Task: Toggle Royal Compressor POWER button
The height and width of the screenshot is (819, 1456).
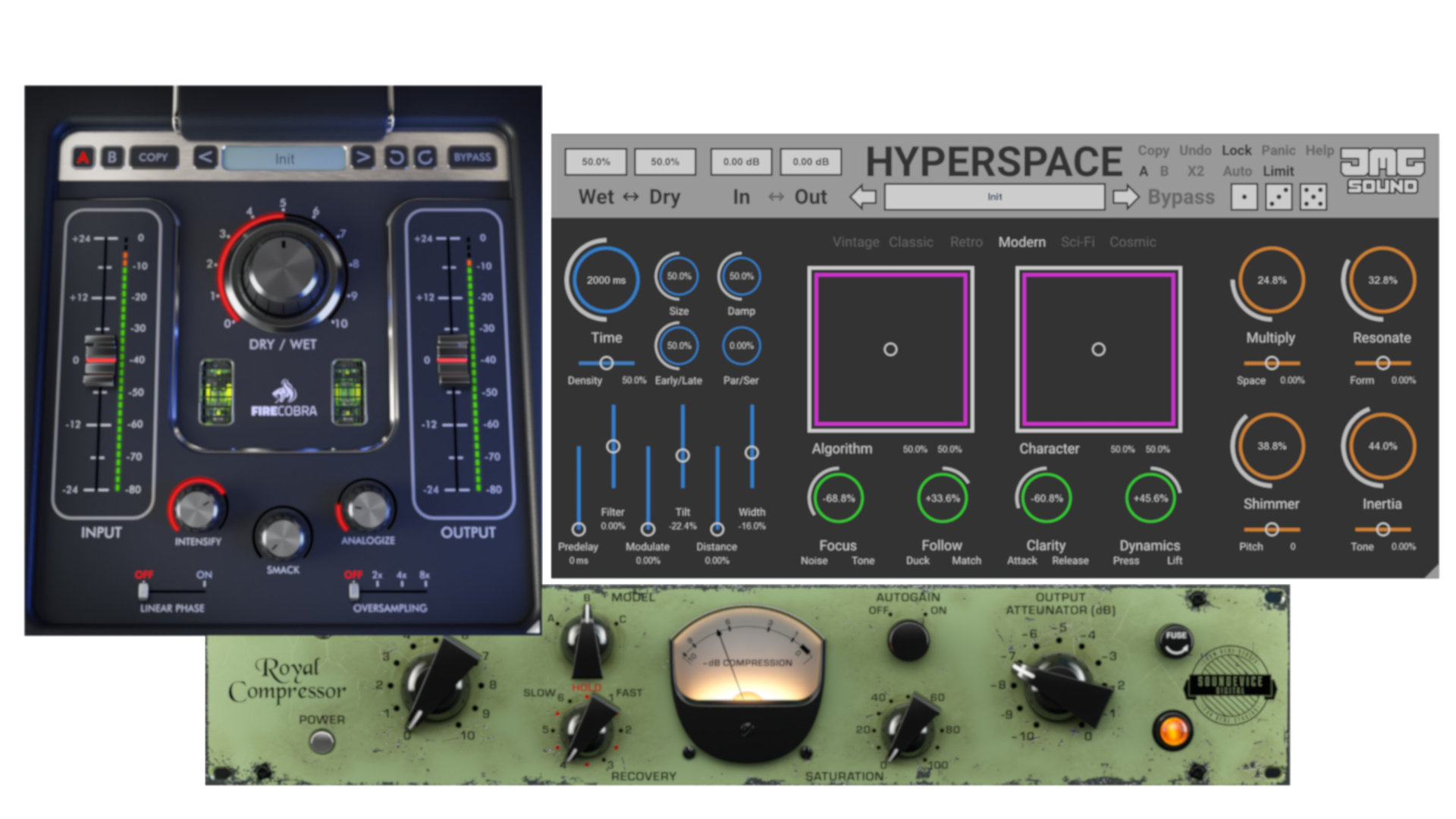Action: coord(322,741)
